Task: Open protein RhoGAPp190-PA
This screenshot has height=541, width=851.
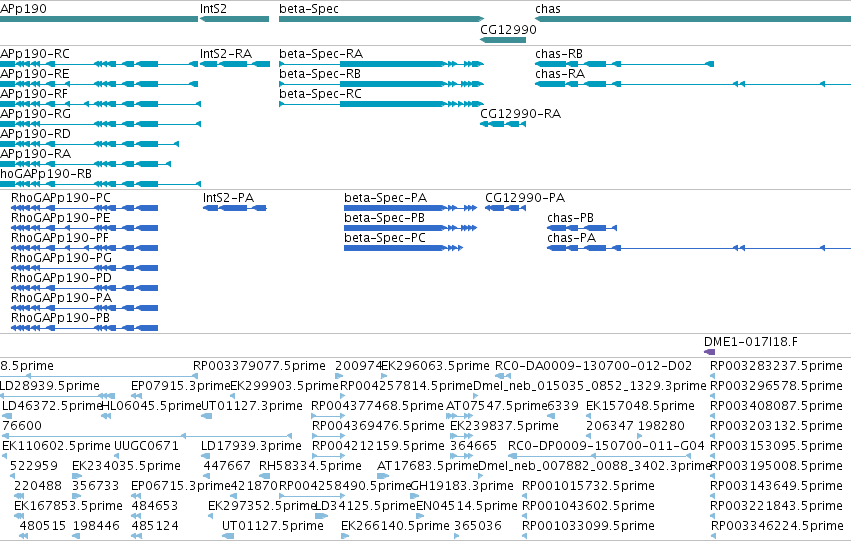Action: pyautogui.click(x=84, y=309)
